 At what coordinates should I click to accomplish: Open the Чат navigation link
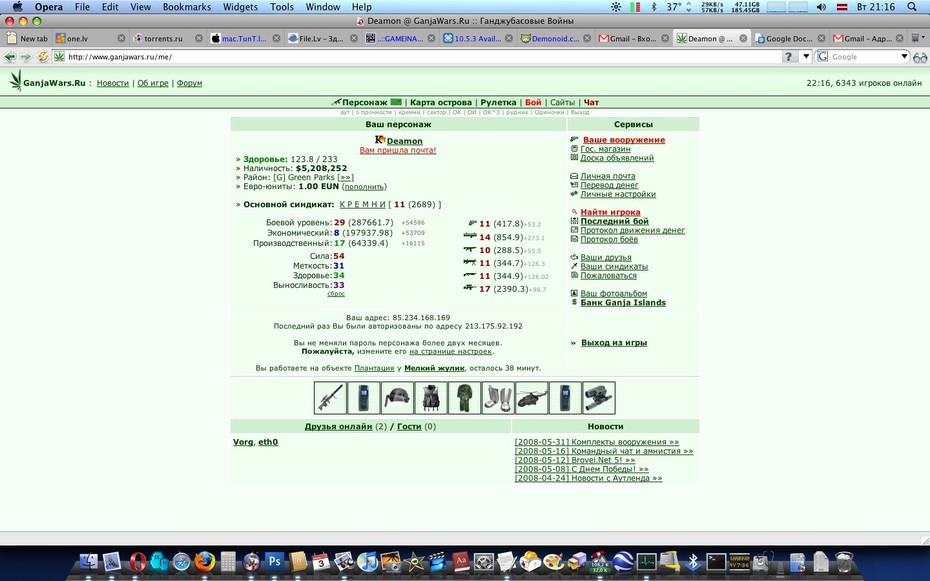click(x=591, y=103)
